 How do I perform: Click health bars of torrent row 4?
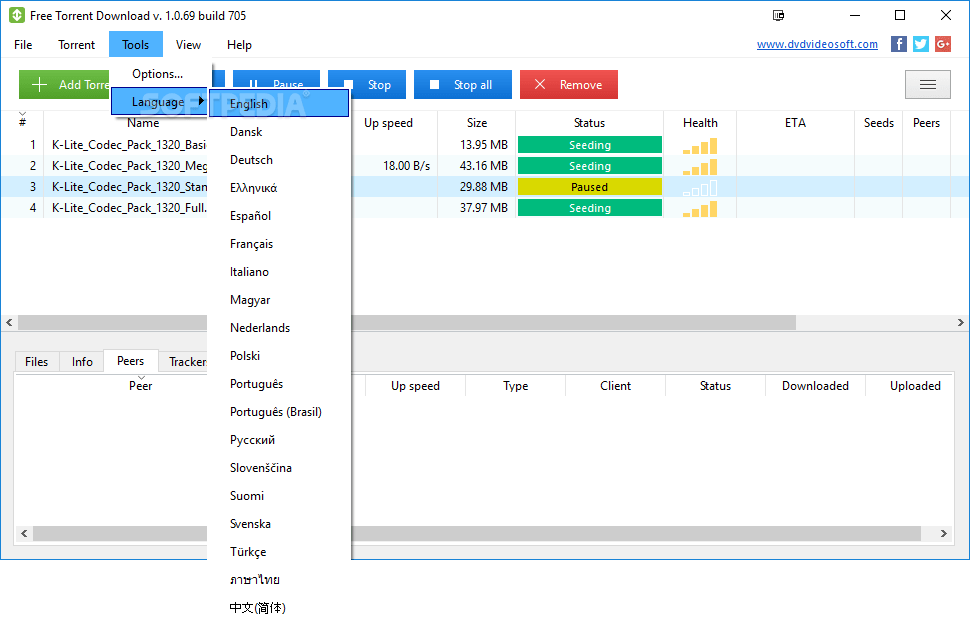tap(700, 209)
